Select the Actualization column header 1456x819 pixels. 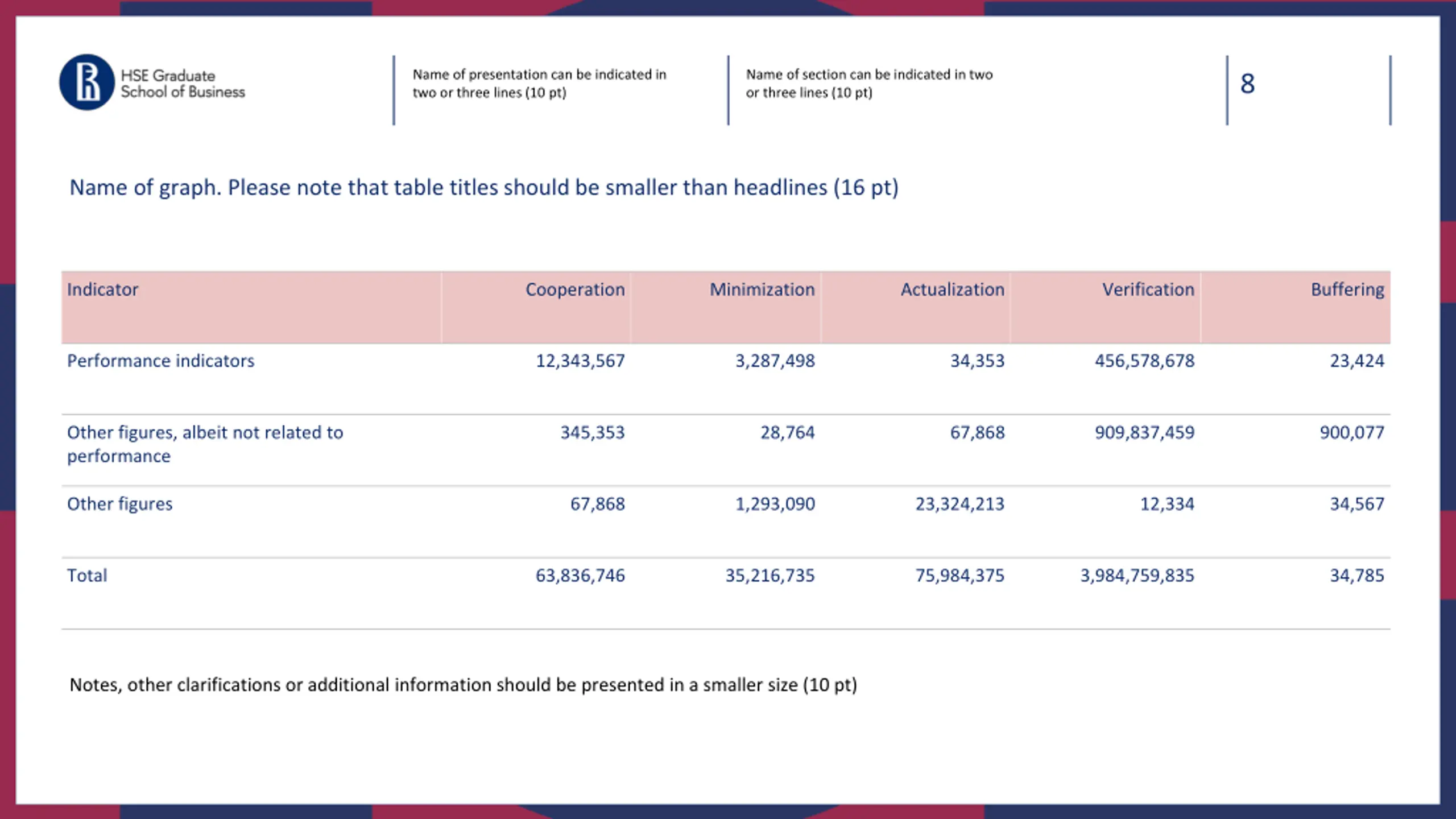point(916,307)
